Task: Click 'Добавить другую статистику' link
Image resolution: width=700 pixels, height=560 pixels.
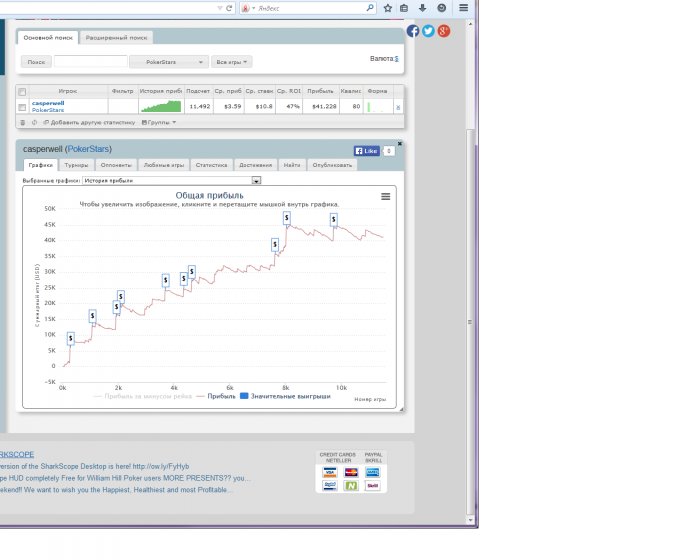Action: pos(89,122)
